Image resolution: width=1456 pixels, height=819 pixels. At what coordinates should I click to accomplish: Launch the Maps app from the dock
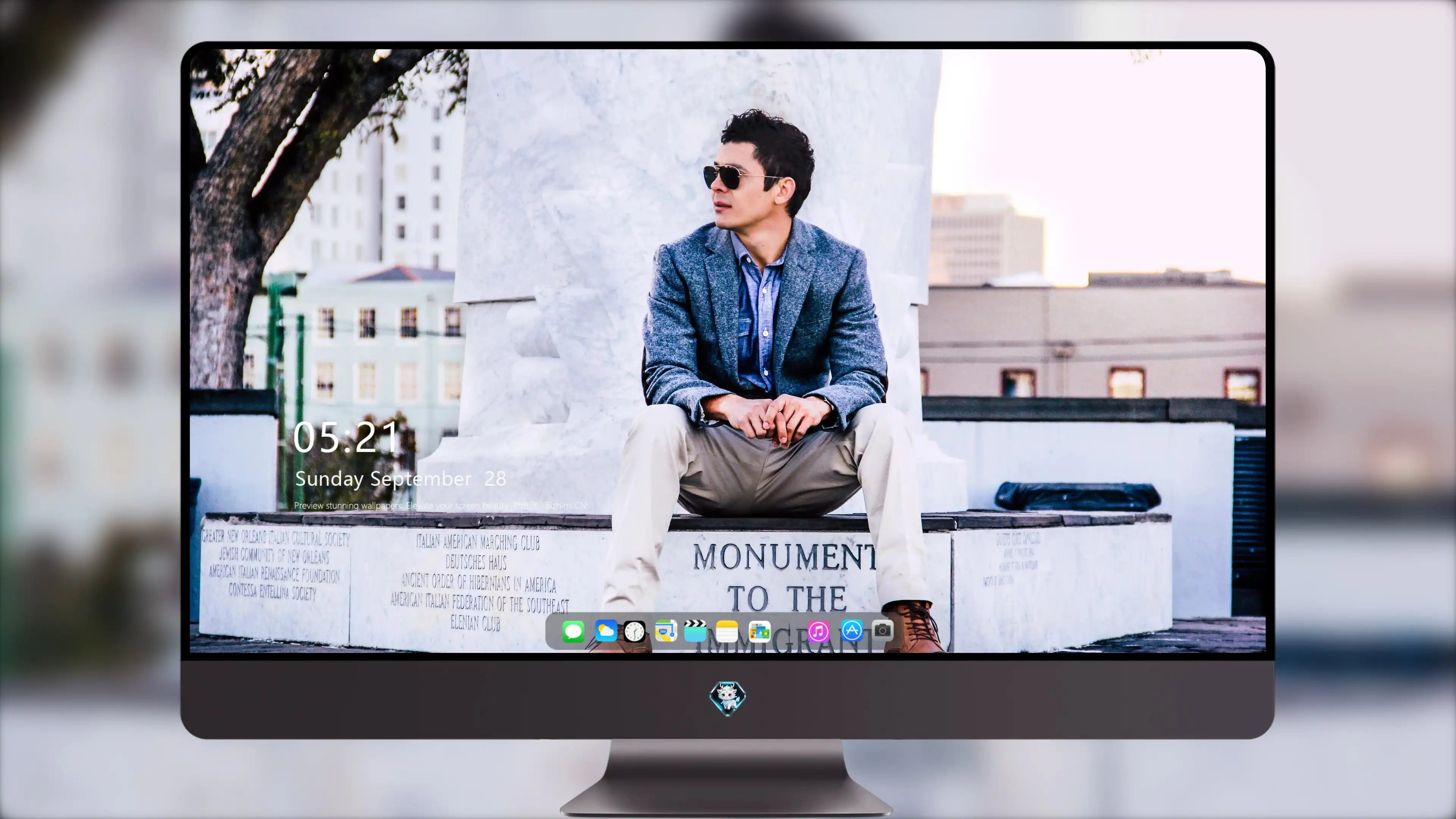click(666, 631)
